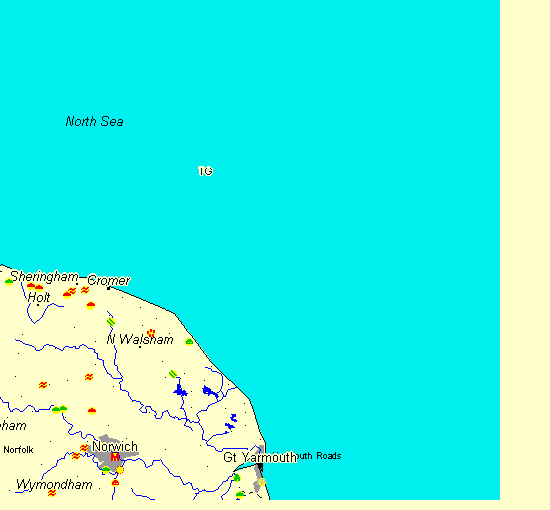Select the red dome marker south of Cromer
The width and height of the screenshot is (550, 510).
point(90,305)
